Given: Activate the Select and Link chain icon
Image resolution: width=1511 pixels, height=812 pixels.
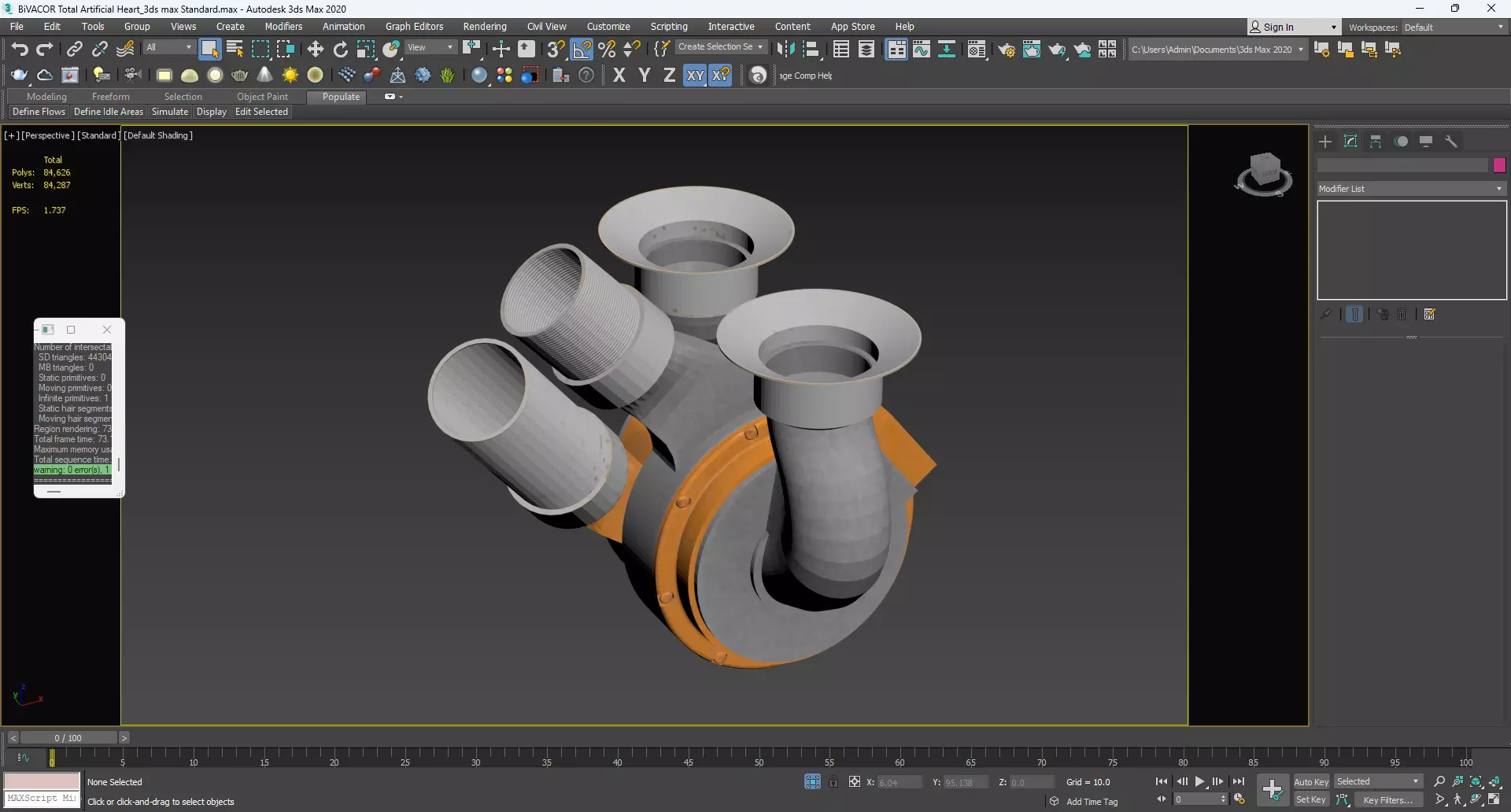Looking at the screenshot, I should click(74, 49).
